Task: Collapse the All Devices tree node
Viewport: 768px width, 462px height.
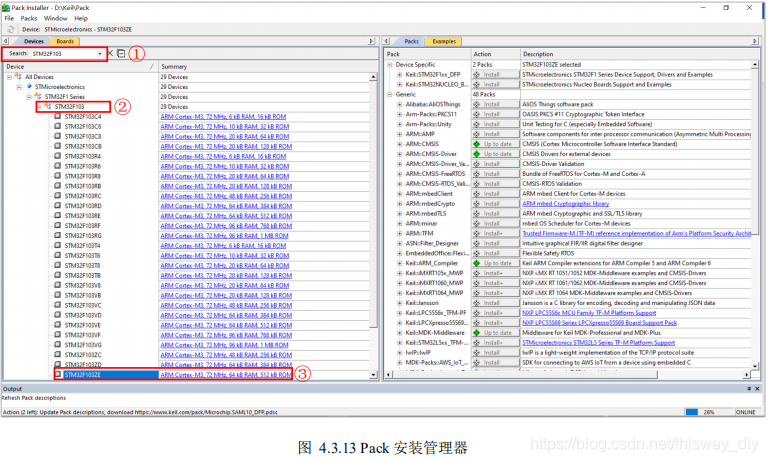Action: point(9,77)
